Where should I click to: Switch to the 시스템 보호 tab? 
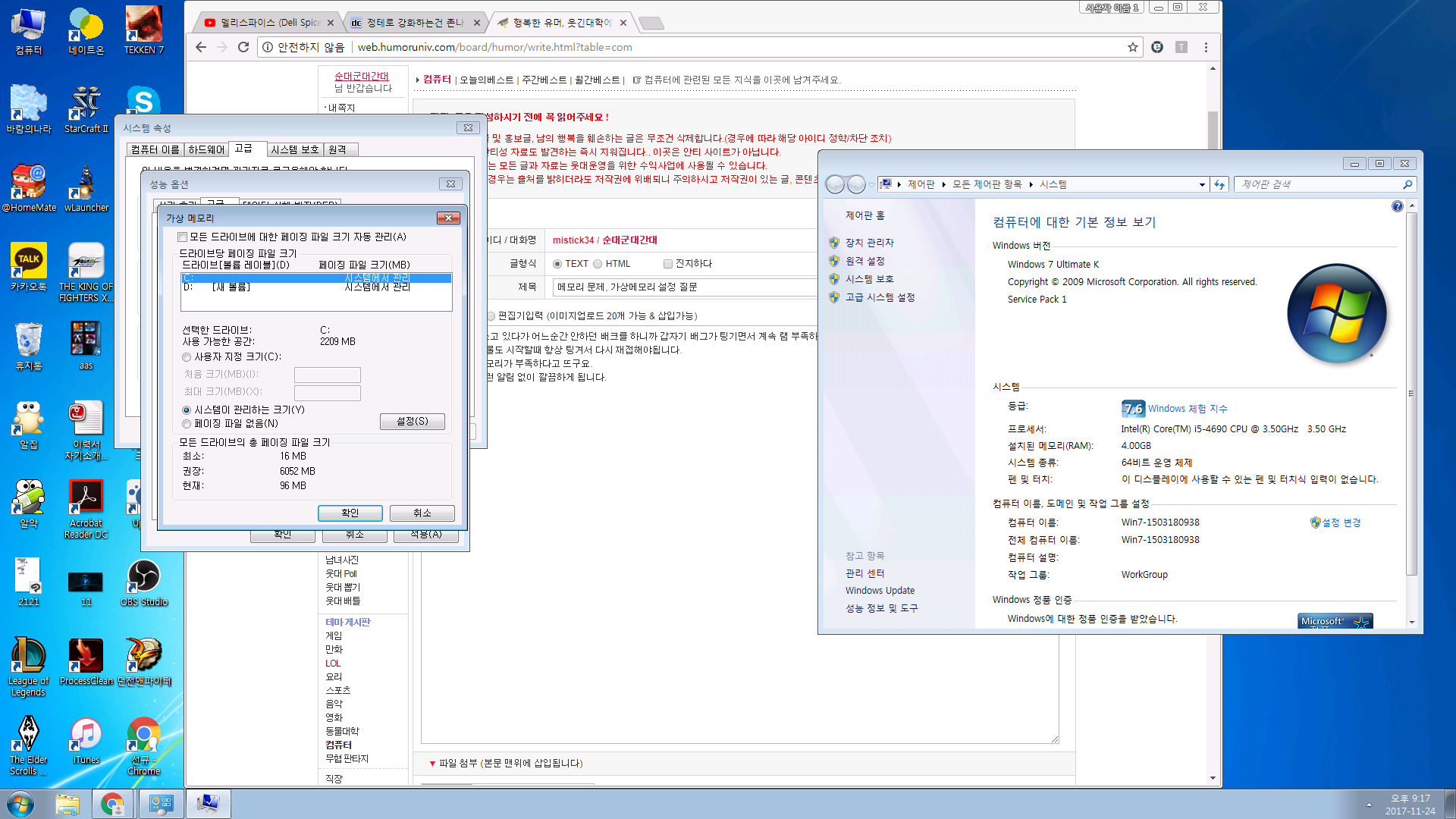tap(295, 150)
